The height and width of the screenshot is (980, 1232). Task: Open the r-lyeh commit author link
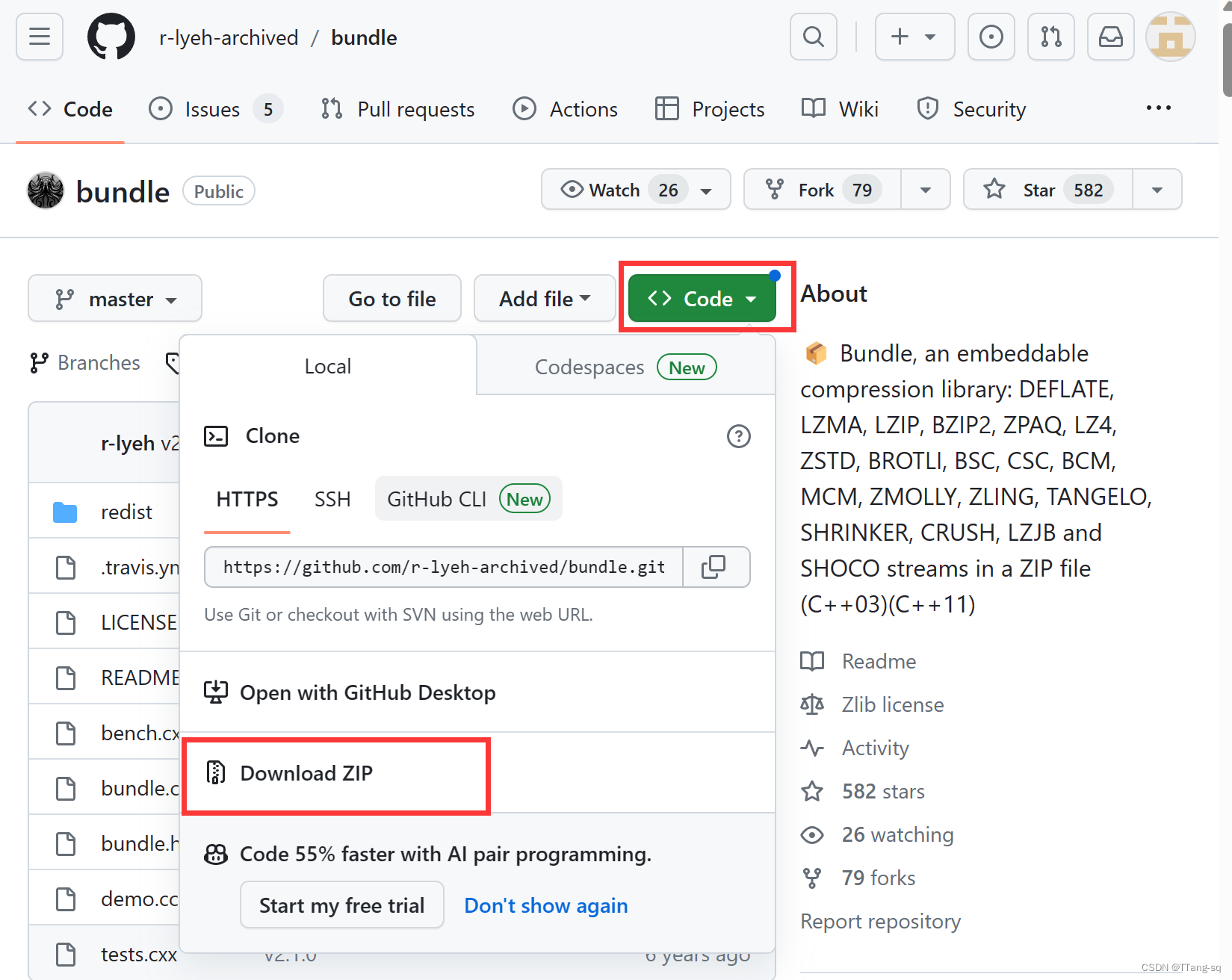click(x=128, y=443)
